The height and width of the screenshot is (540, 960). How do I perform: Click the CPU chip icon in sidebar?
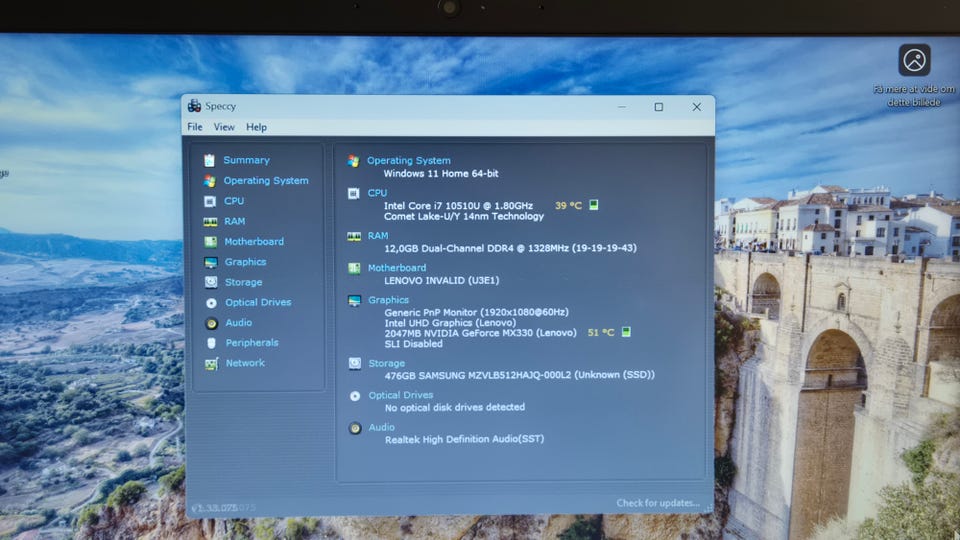(x=210, y=201)
